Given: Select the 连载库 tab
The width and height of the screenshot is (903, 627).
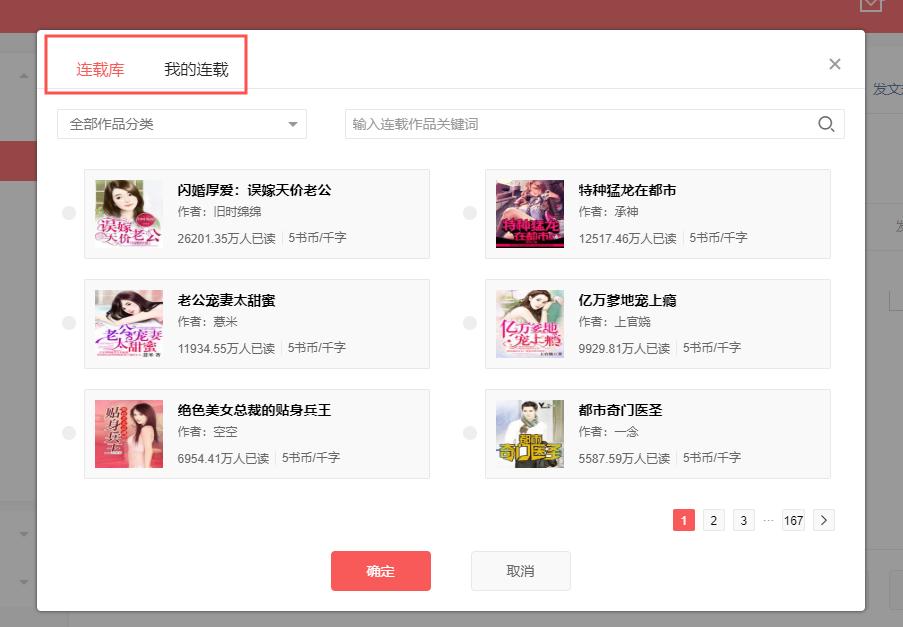Looking at the screenshot, I should (x=99, y=69).
